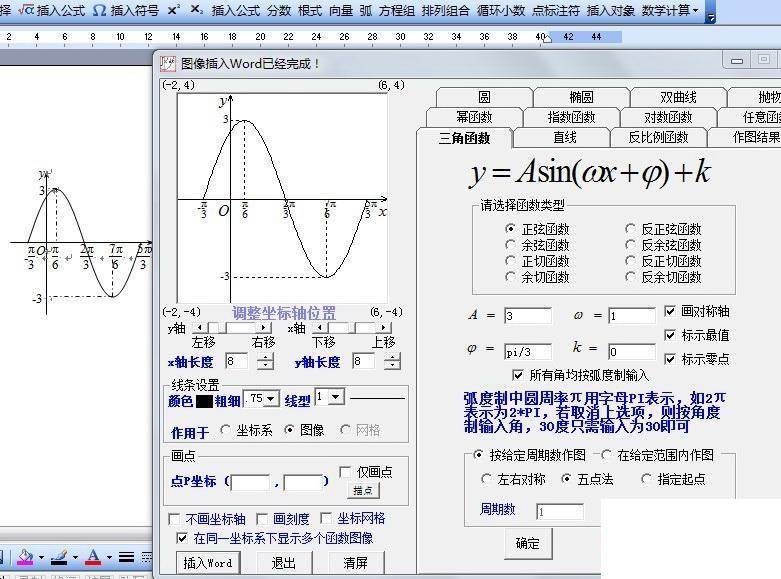Click the 退出 button

pos(284,563)
